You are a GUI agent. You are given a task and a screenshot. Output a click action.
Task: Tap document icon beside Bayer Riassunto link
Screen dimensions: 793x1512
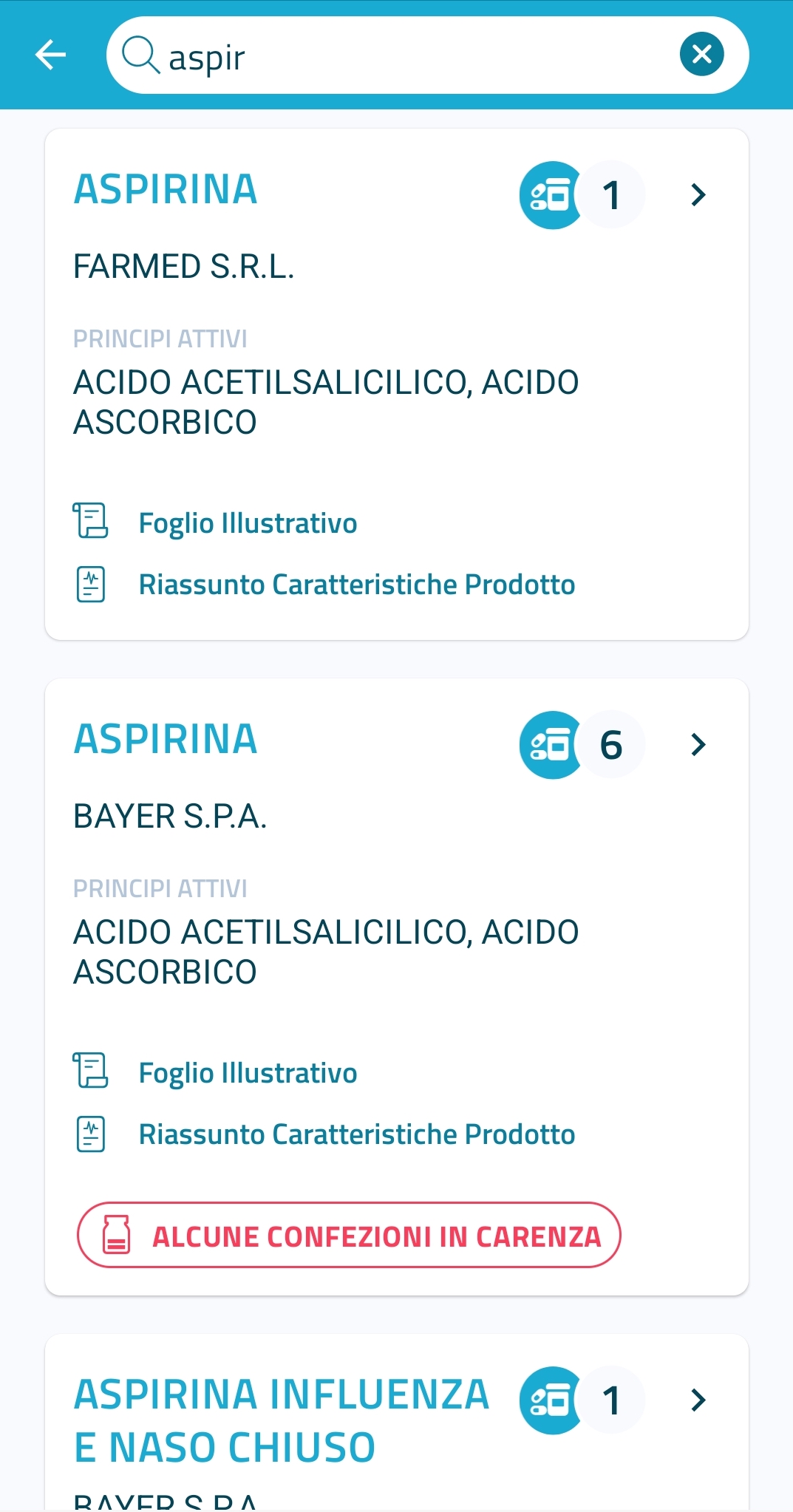pyautogui.click(x=90, y=1134)
